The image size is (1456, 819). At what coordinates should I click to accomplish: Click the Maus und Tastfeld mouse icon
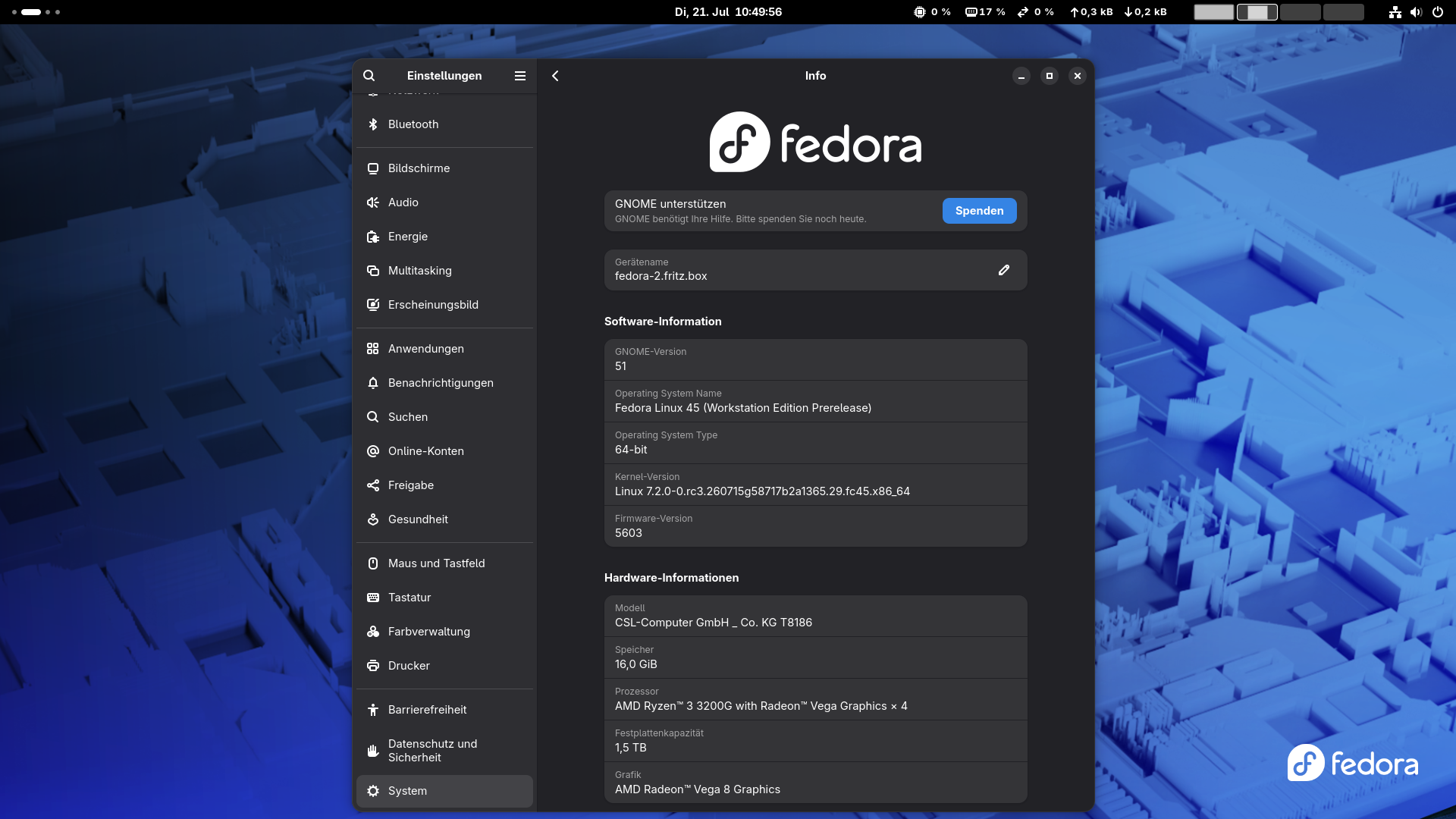tap(373, 563)
